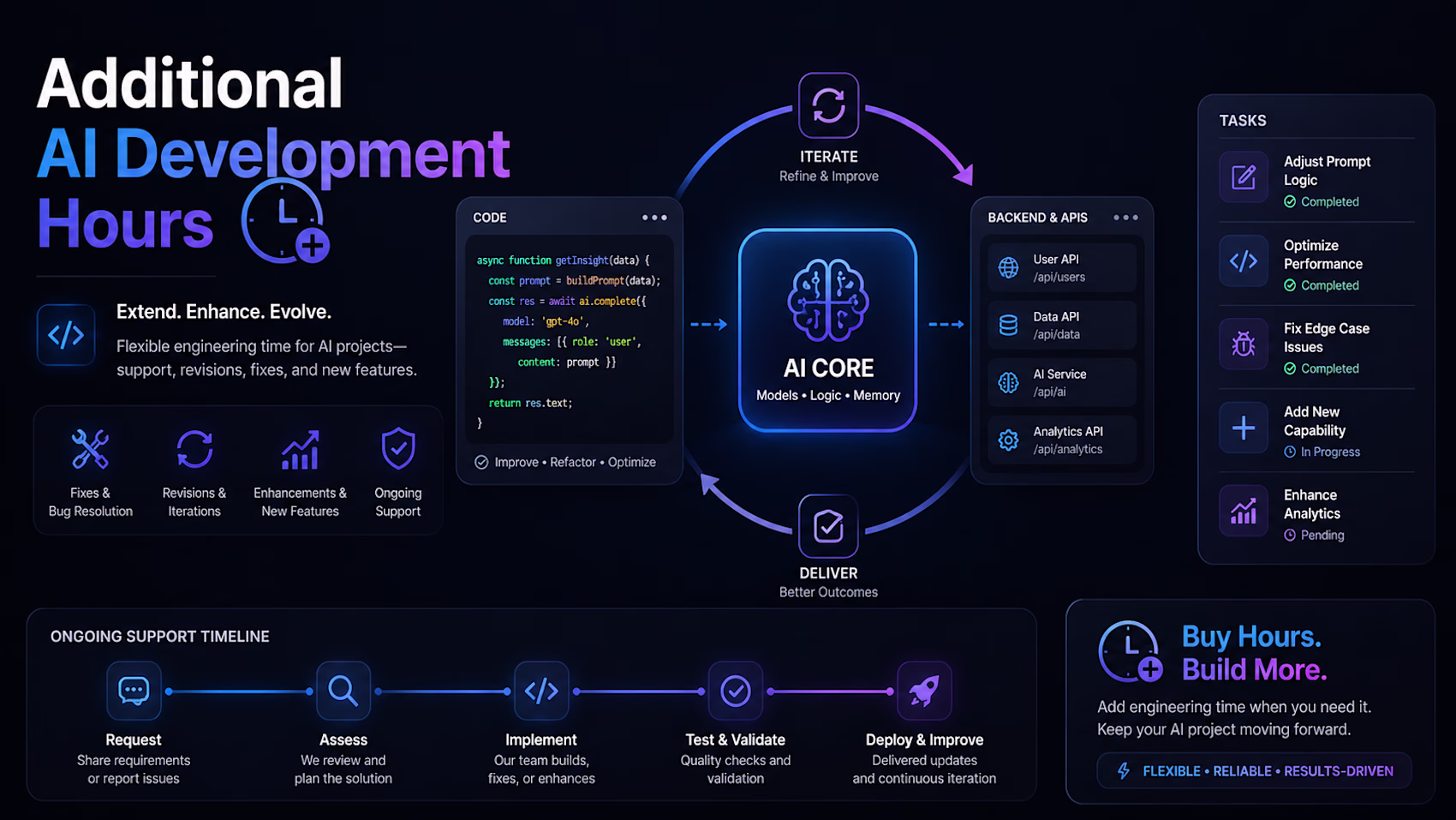This screenshot has height=820, width=1456.
Task: Click the "Add New Capability" task title
Action: (x=1315, y=422)
